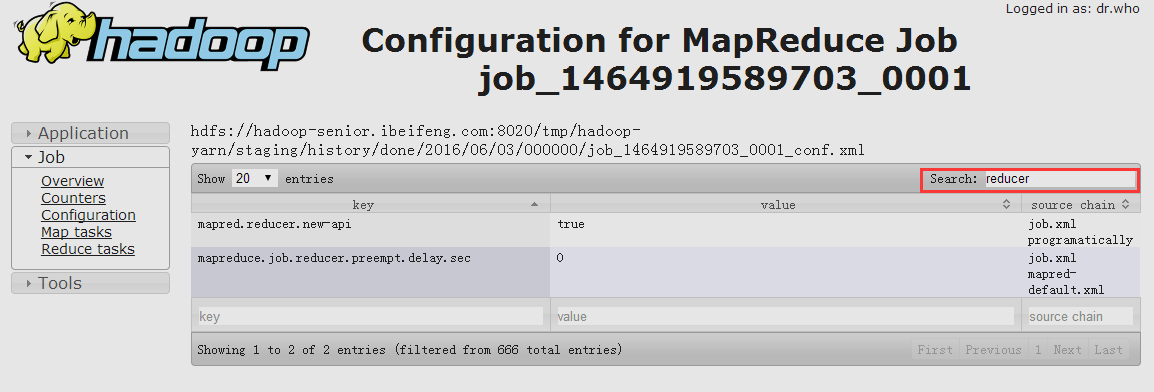Open the Map tasks link

[x=77, y=232]
